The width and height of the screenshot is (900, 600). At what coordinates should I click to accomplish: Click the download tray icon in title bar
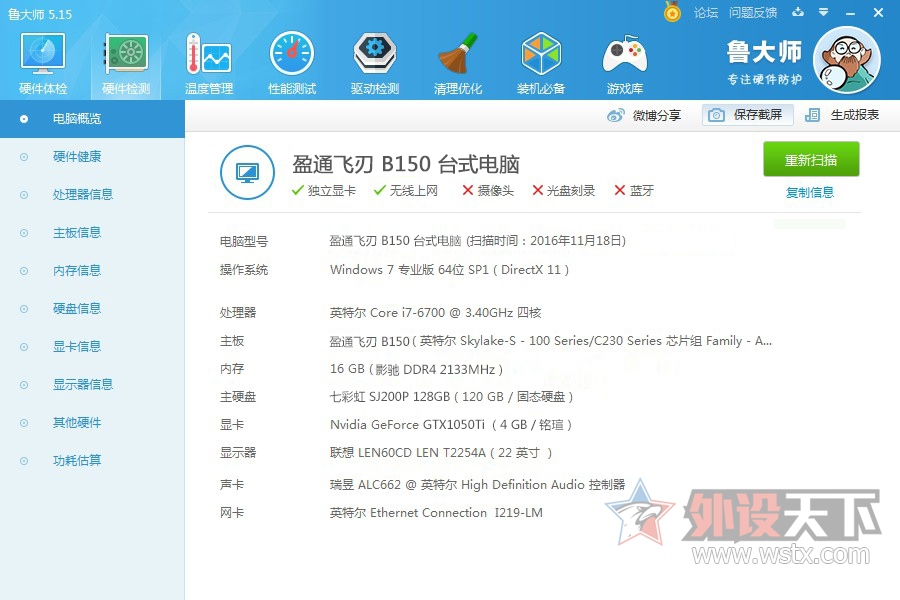click(x=798, y=12)
